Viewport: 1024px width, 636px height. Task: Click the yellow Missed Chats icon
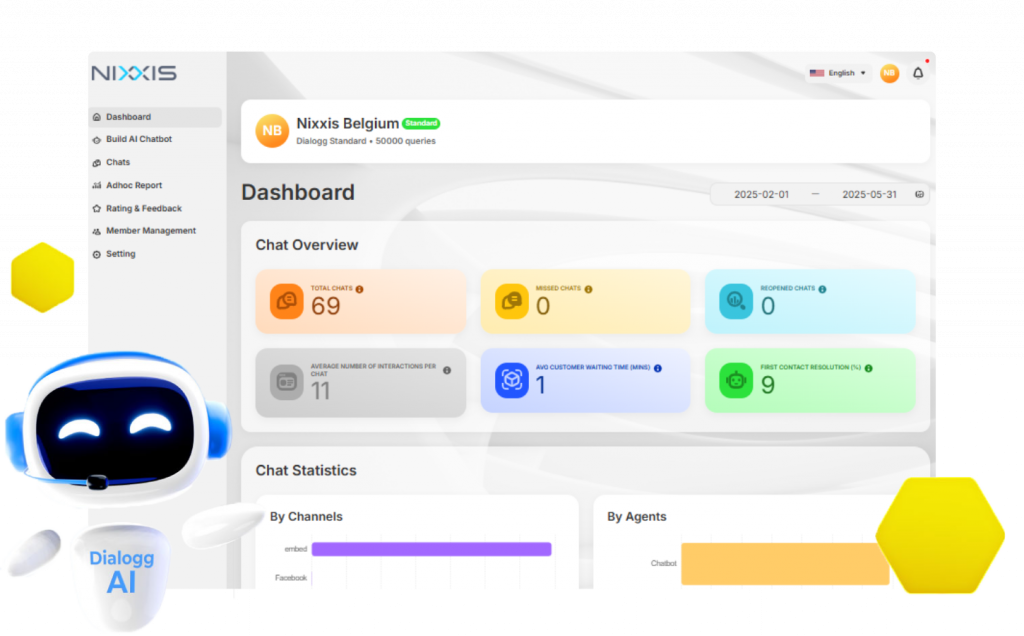511,301
